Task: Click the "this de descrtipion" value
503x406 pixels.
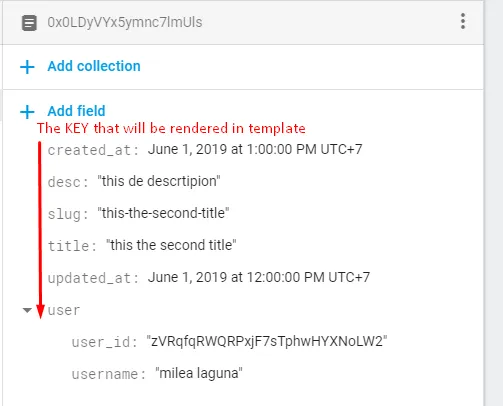Action: 159,181
